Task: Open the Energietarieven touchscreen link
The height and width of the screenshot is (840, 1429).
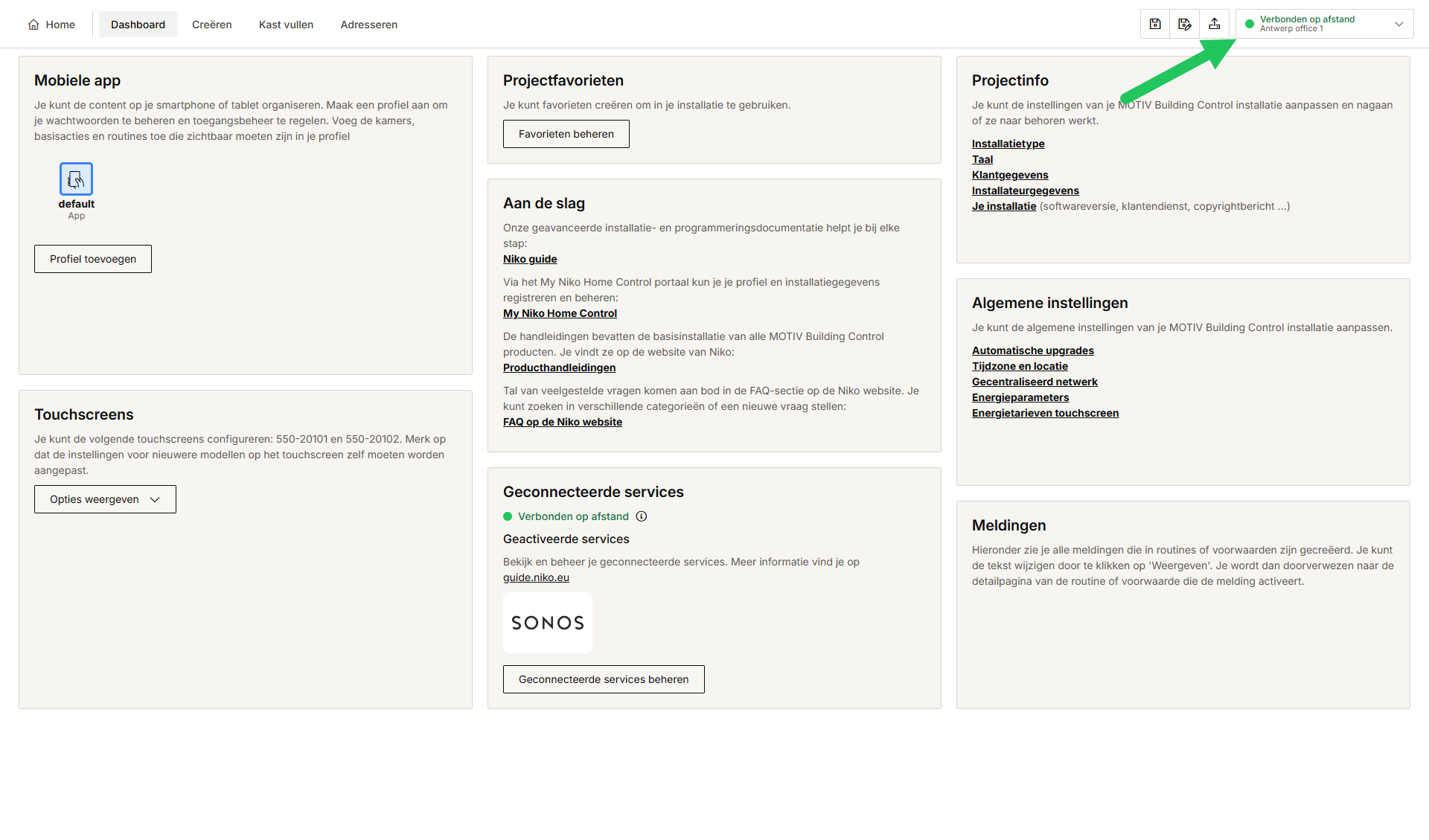Action: pyautogui.click(x=1045, y=413)
